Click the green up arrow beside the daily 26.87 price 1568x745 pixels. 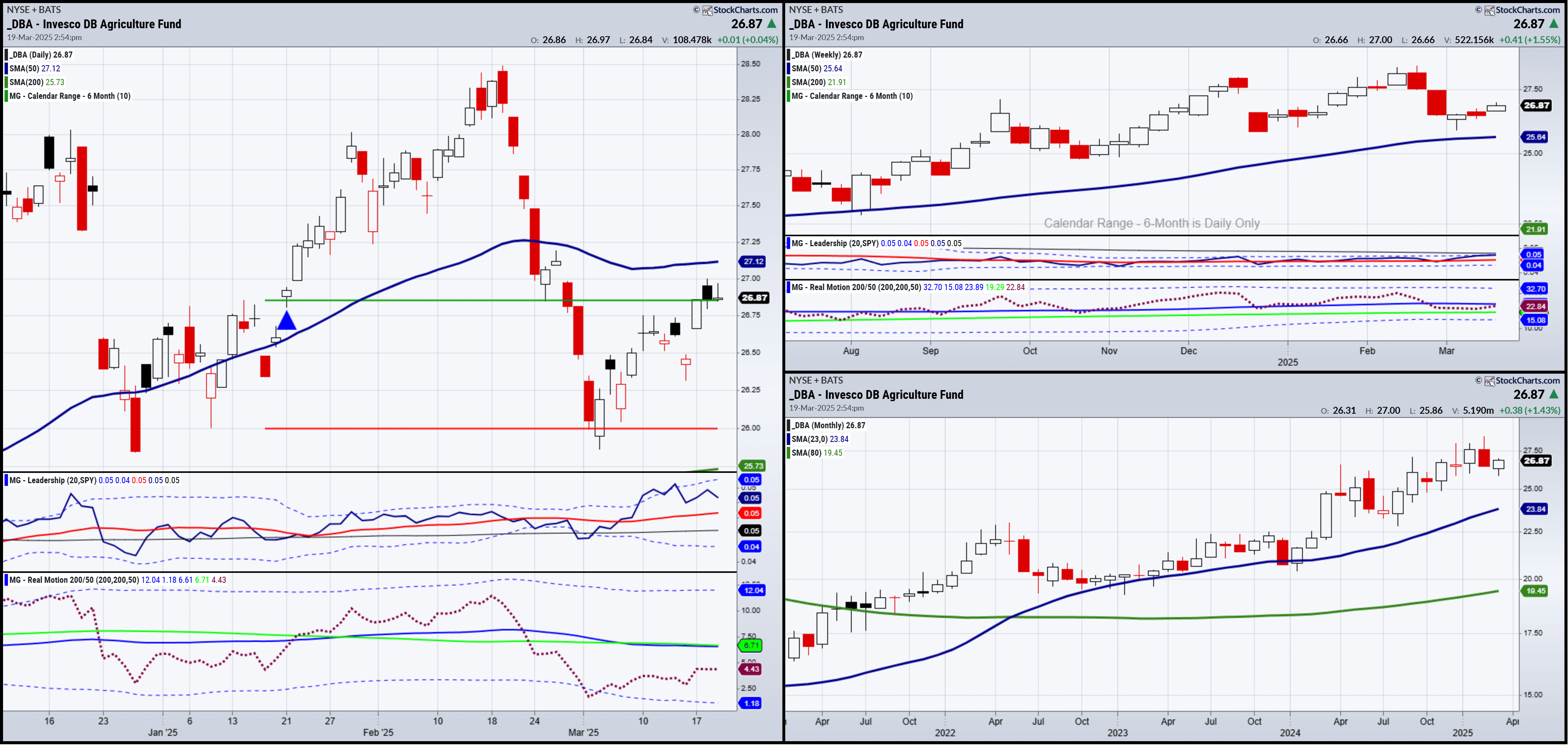[x=772, y=24]
